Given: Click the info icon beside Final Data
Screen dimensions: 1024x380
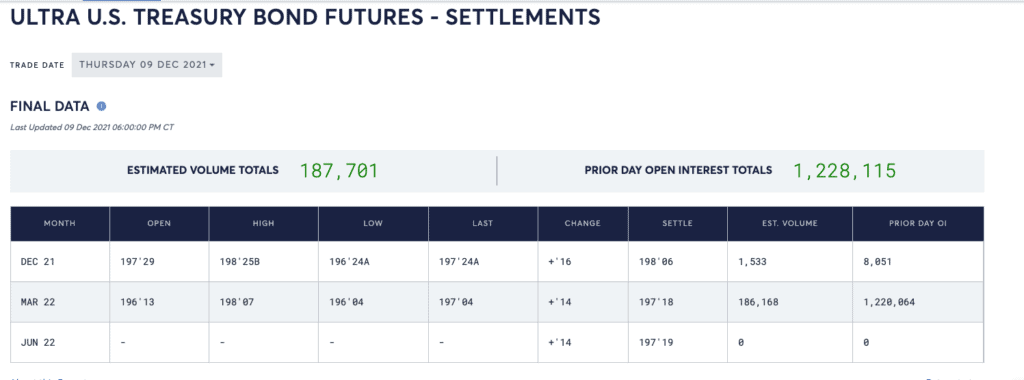Looking at the screenshot, I should [101, 106].
